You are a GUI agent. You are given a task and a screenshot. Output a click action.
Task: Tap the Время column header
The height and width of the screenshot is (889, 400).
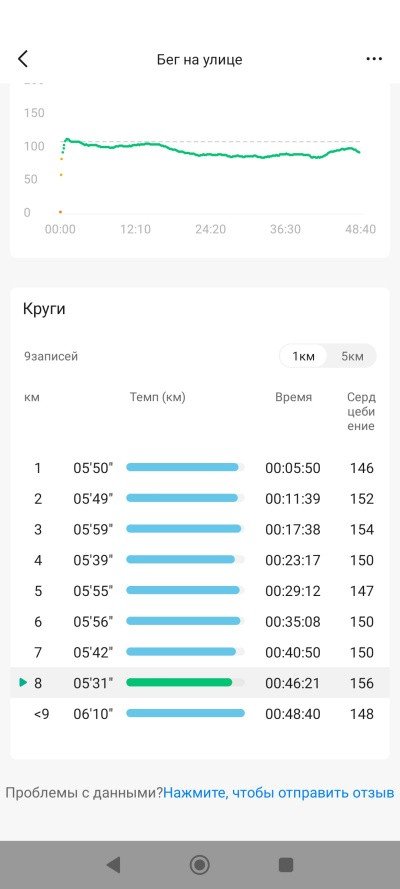coord(293,397)
